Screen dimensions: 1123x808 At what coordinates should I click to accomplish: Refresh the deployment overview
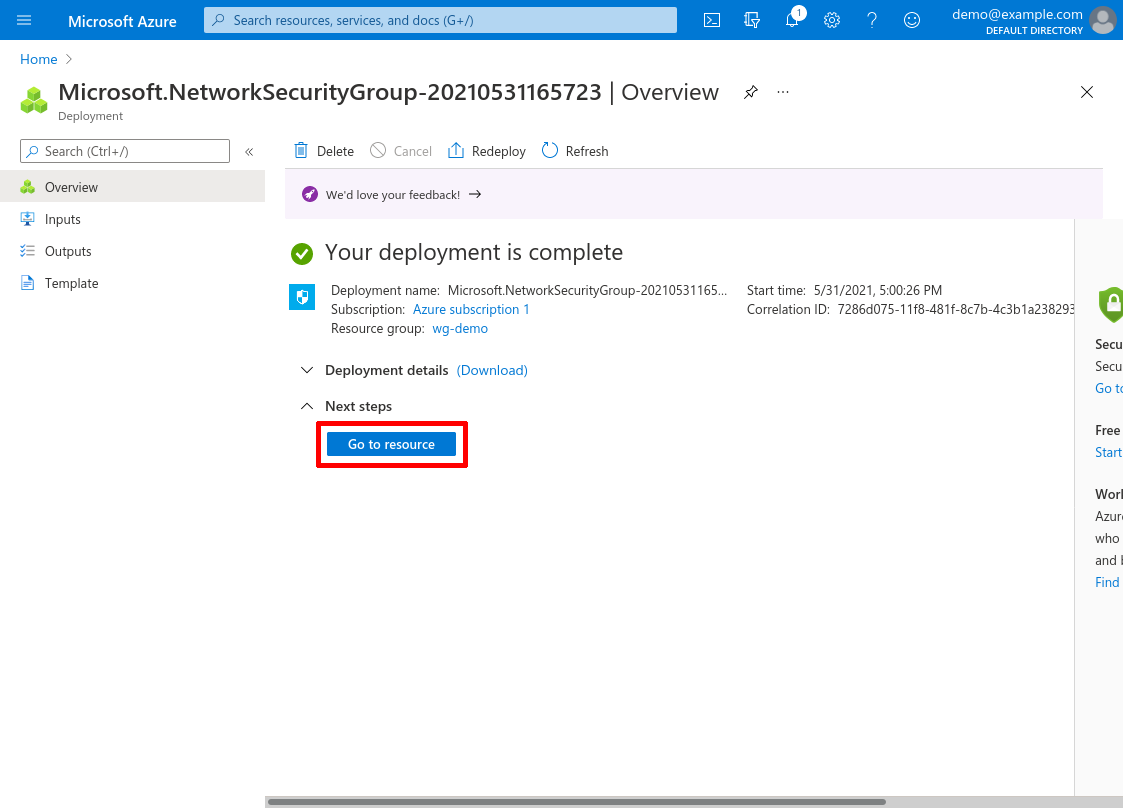[x=575, y=150]
